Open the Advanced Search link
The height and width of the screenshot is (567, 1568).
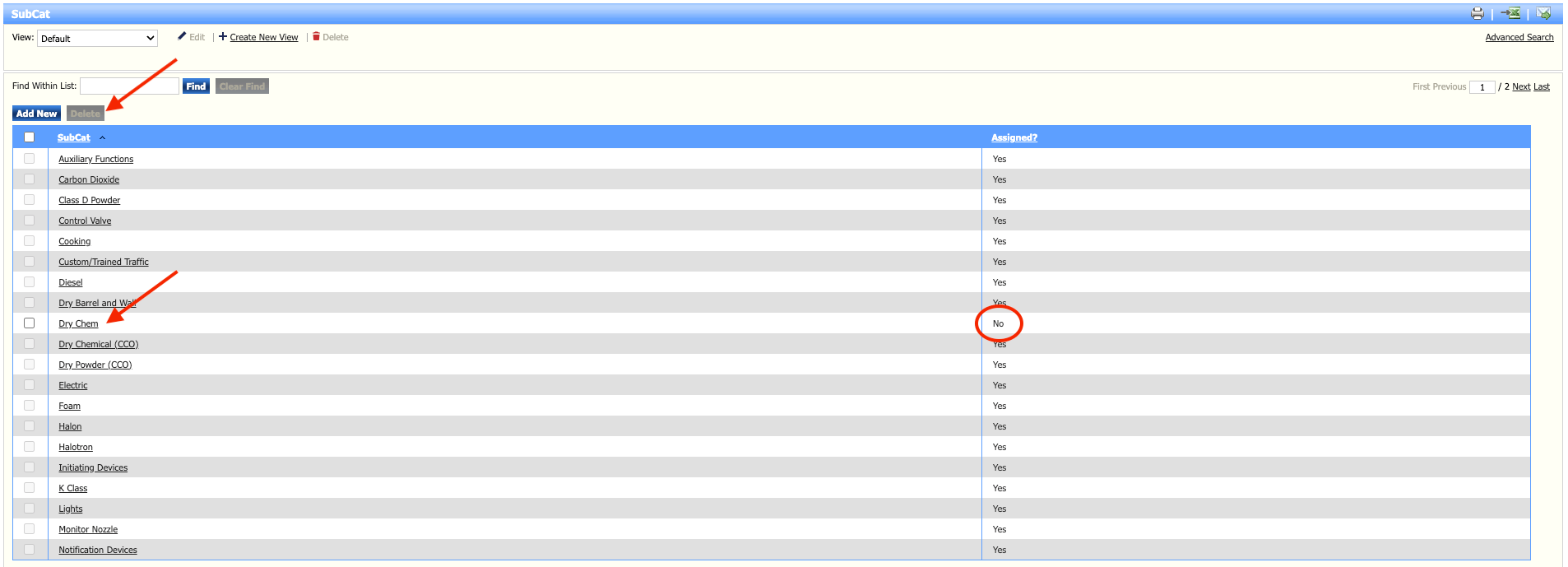pyautogui.click(x=1519, y=37)
